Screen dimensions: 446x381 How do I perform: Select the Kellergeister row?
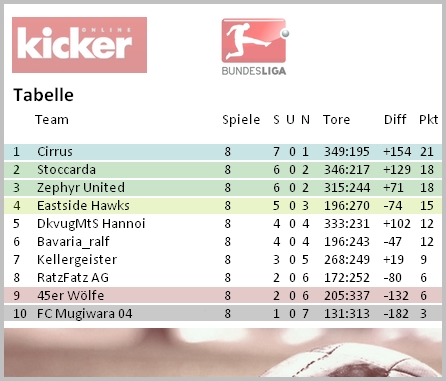223,260
